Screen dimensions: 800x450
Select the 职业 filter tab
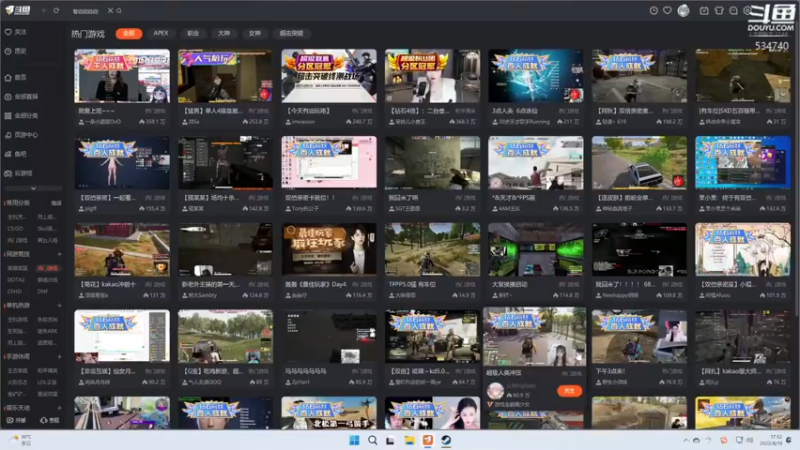point(193,33)
